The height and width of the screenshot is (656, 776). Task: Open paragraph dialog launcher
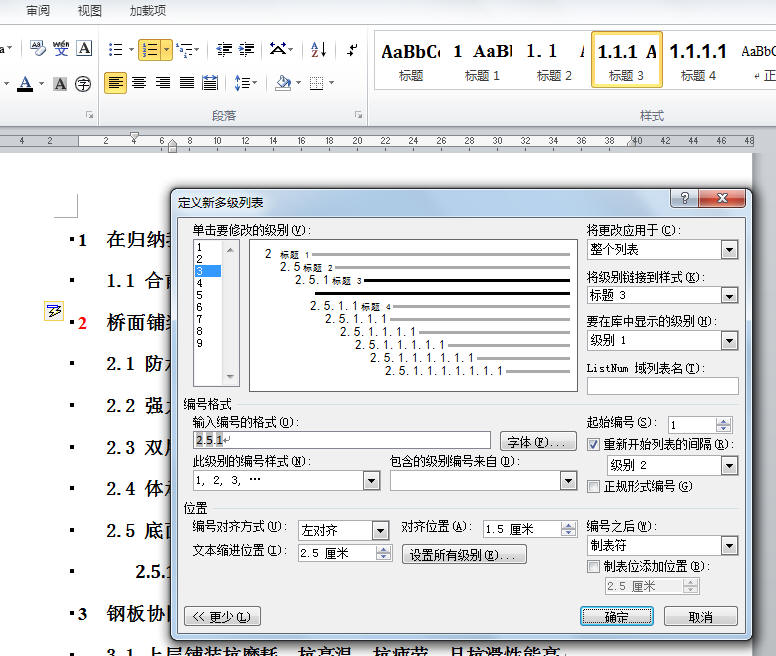pyautogui.click(x=358, y=115)
